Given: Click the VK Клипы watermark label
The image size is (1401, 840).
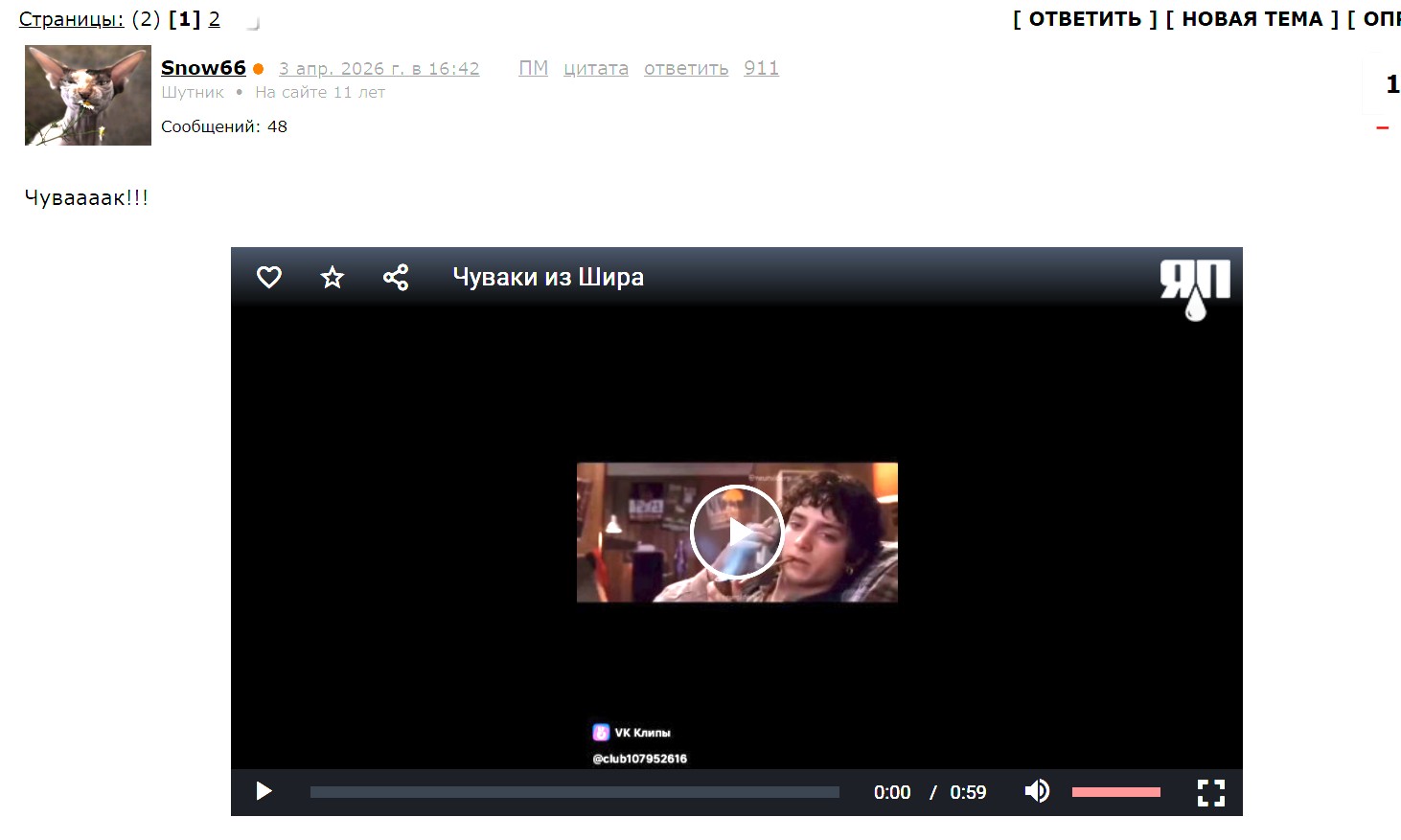Looking at the screenshot, I should [632, 733].
